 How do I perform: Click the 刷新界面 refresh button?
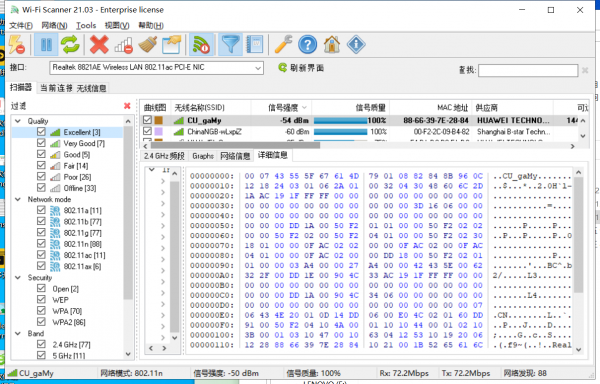[x=301, y=68]
